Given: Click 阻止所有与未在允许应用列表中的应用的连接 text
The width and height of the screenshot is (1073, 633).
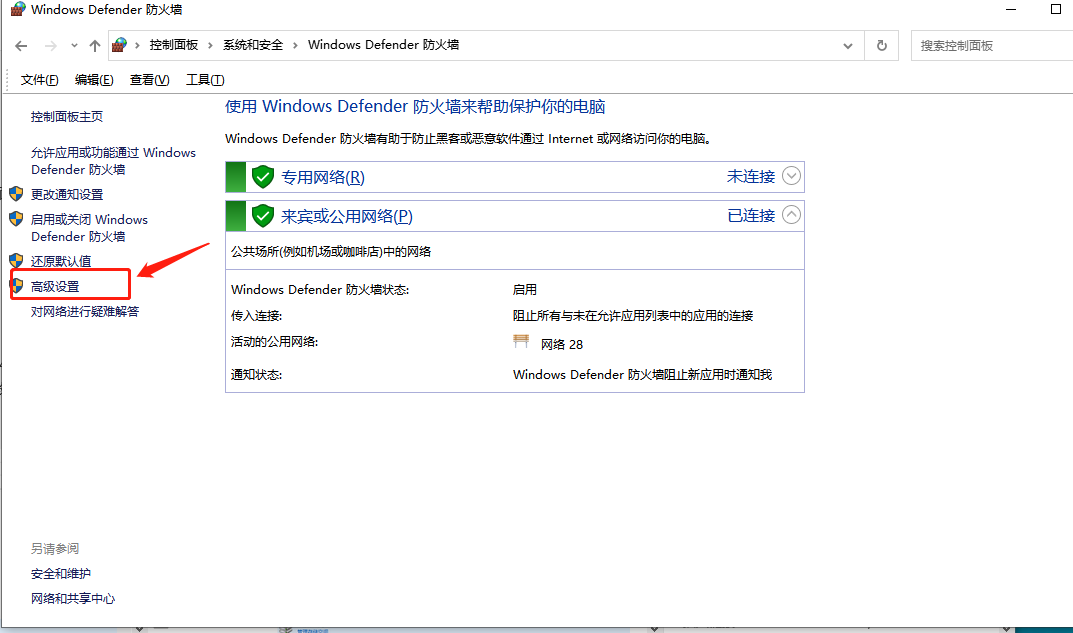Looking at the screenshot, I should tap(633, 316).
